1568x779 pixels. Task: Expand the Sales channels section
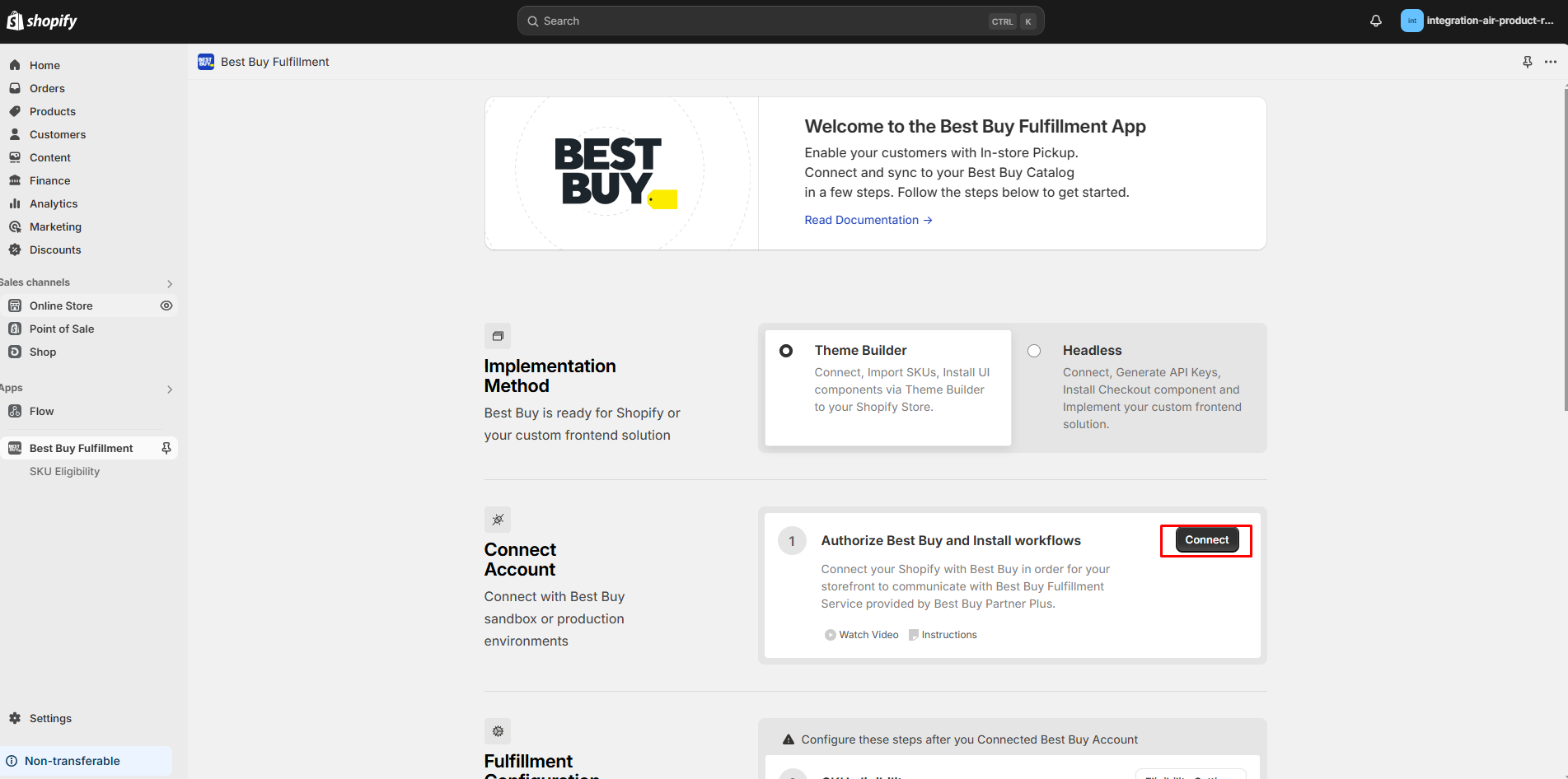click(x=170, y=283)
